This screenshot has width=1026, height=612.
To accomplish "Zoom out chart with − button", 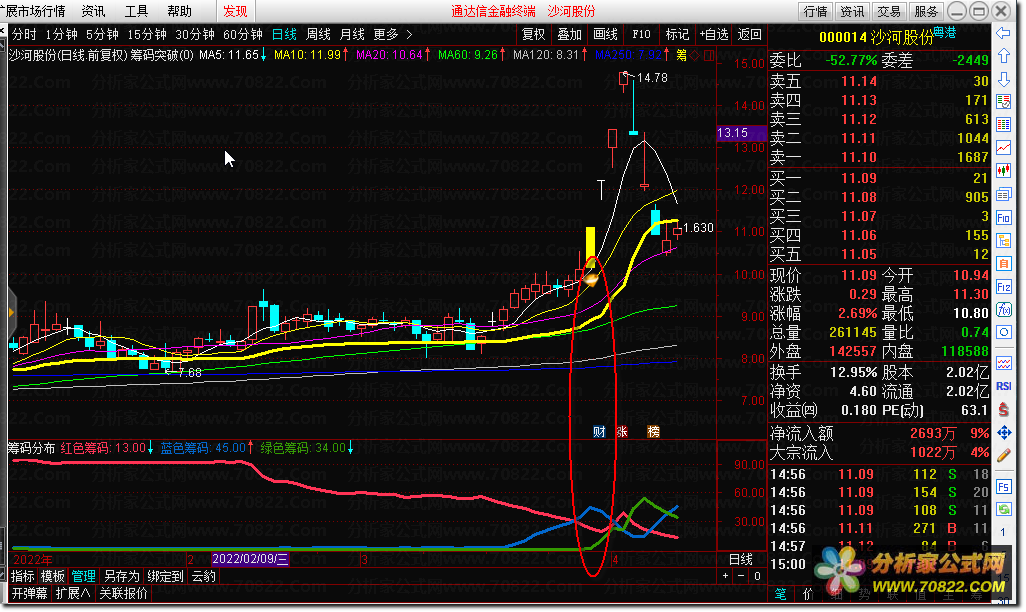I will click(x=741, y=576).
